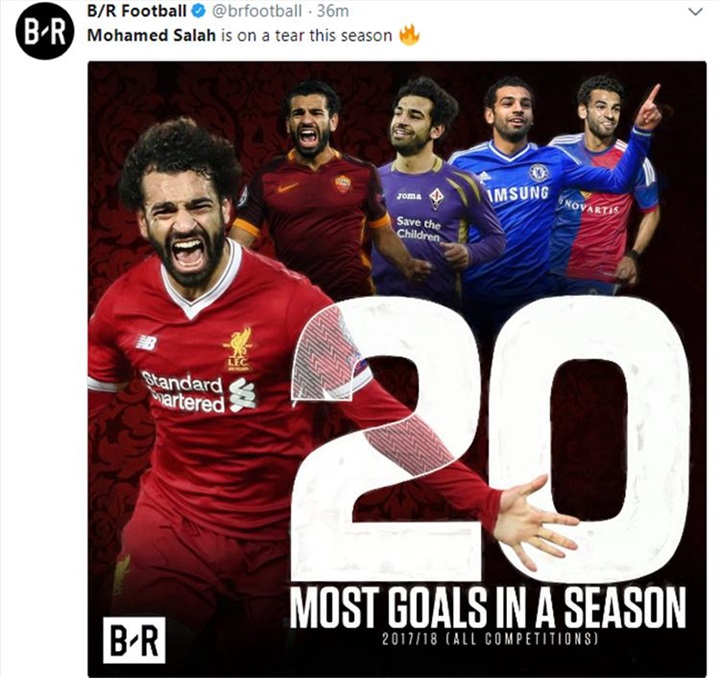Click the bold Mohamed Salah text

click(x=151, y=35)
